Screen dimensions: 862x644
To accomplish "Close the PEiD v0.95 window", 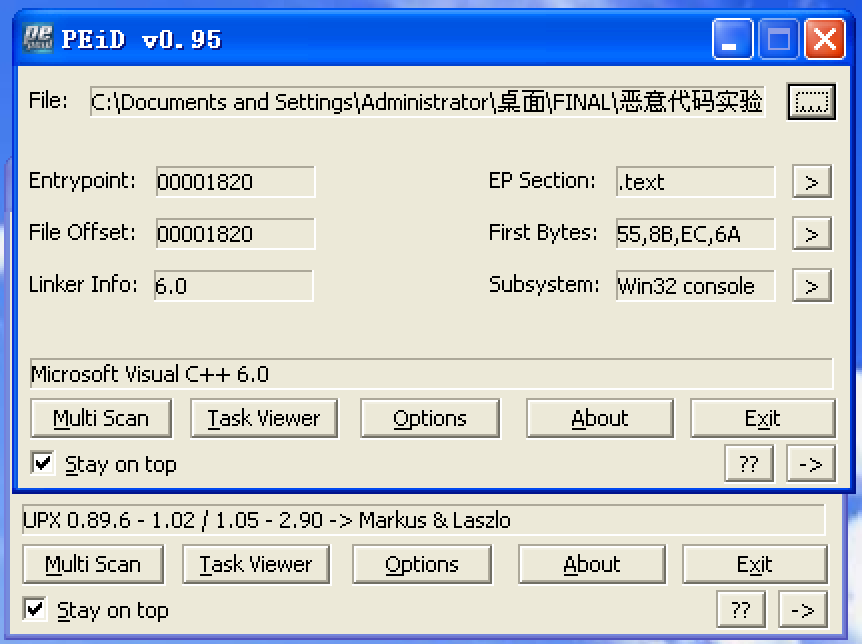I will pos(825,38).
